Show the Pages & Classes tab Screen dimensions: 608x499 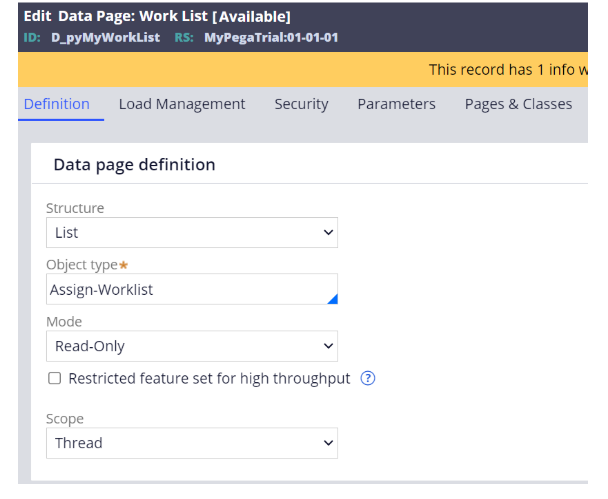click(x=518, y=104)
